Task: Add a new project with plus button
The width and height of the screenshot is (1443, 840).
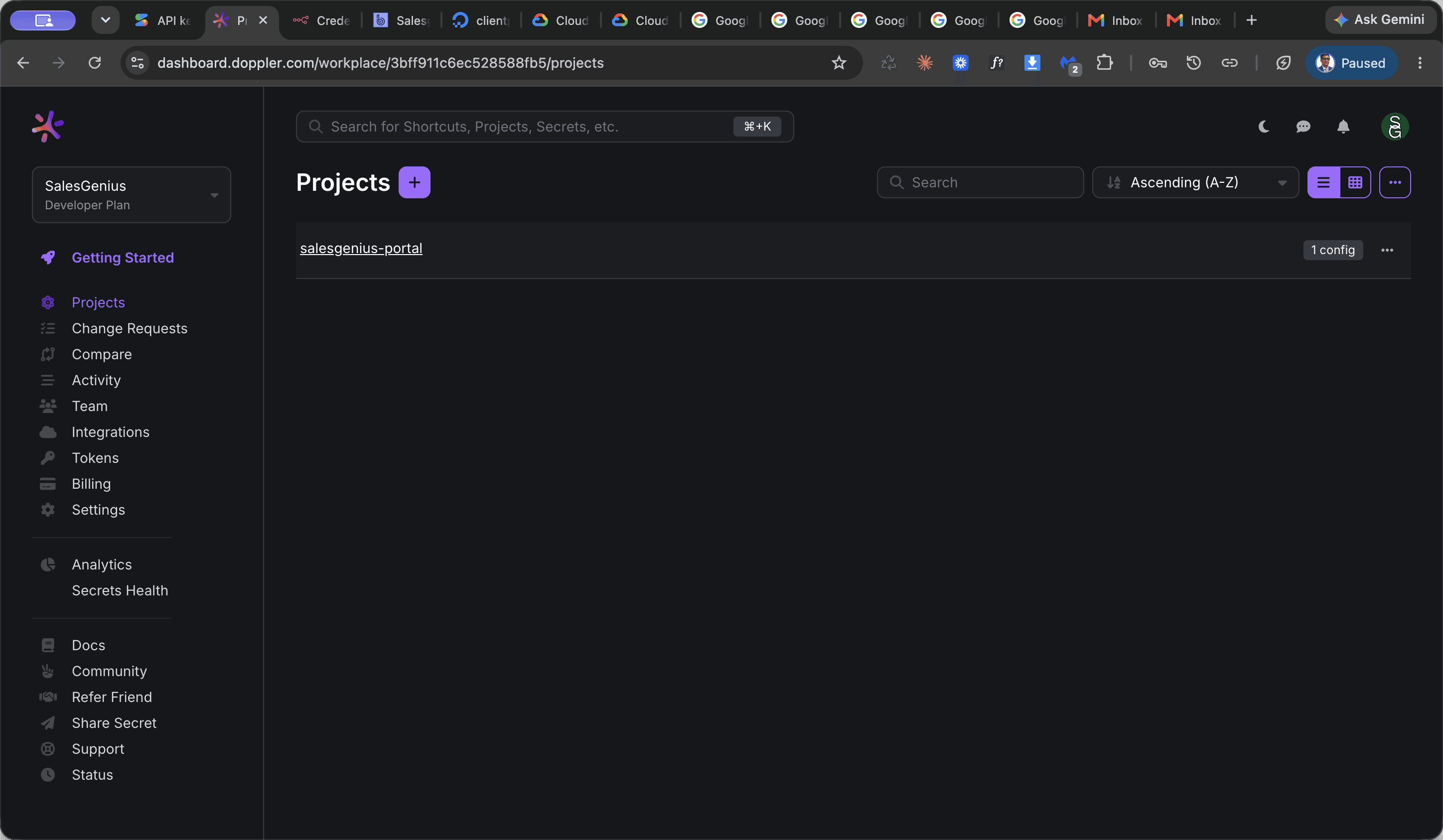Action: coord(415,183)
